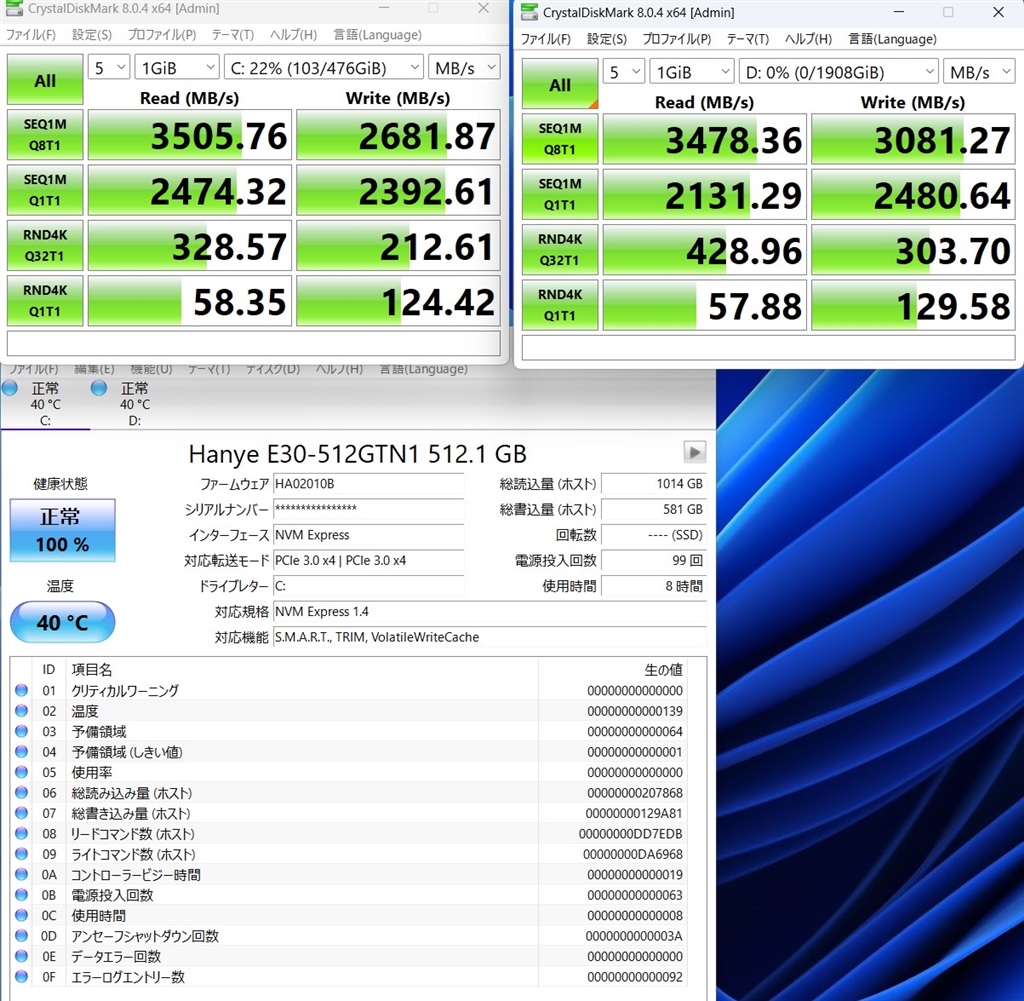Open 1GiB test size dropdown in right window
The width and height of the screenshot is (1024, 1001).
(692, 71)
